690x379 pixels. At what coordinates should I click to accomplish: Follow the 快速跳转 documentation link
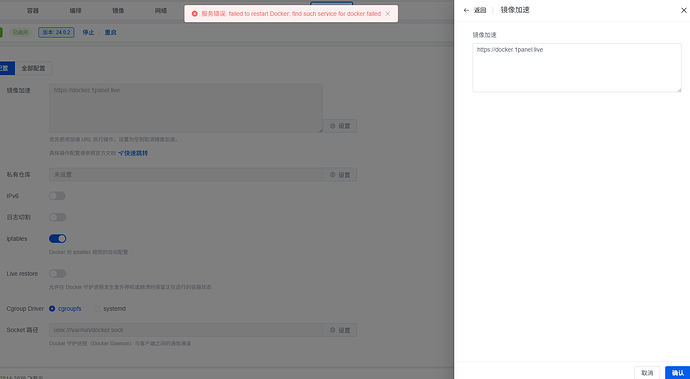[x=133, y=153]
